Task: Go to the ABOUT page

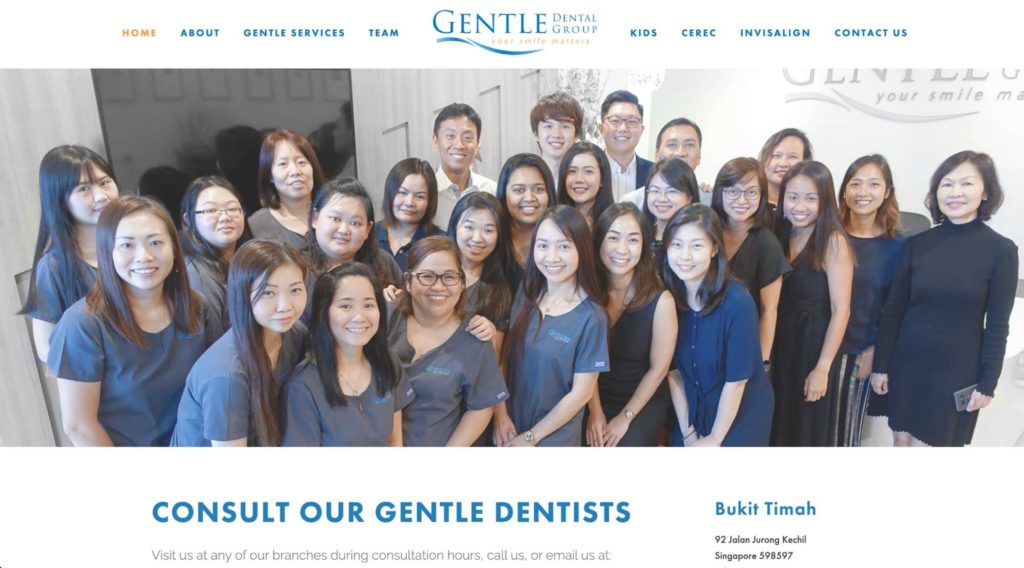Action: pyautogui.click(x=200, y=33)
